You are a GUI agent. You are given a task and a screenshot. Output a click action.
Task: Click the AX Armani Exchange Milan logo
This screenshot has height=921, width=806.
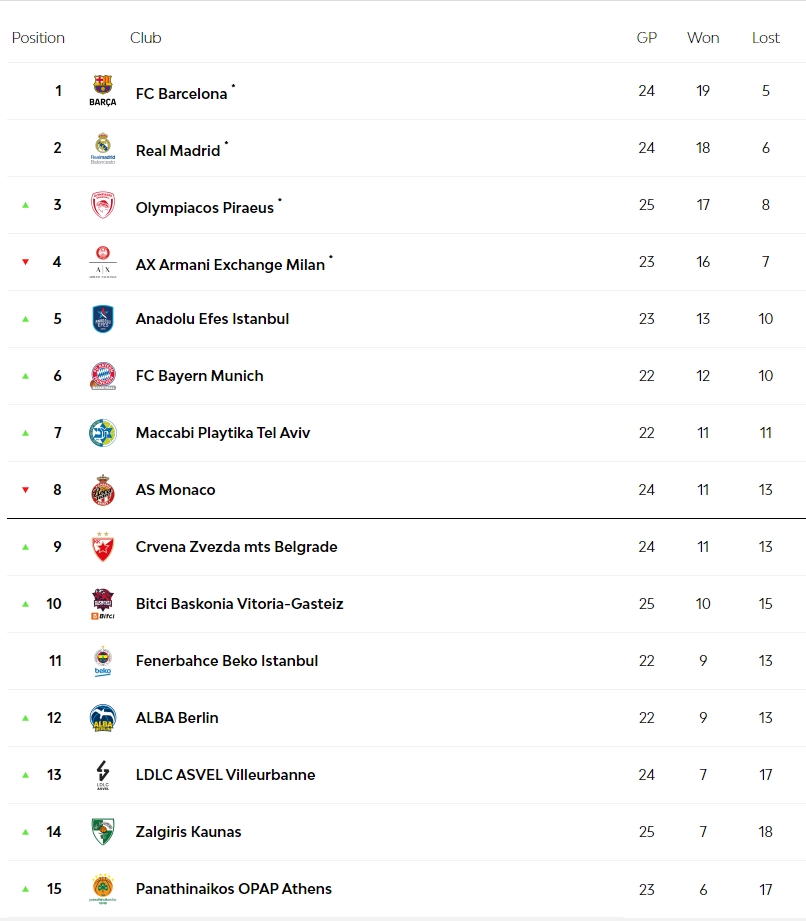(103, 262)
